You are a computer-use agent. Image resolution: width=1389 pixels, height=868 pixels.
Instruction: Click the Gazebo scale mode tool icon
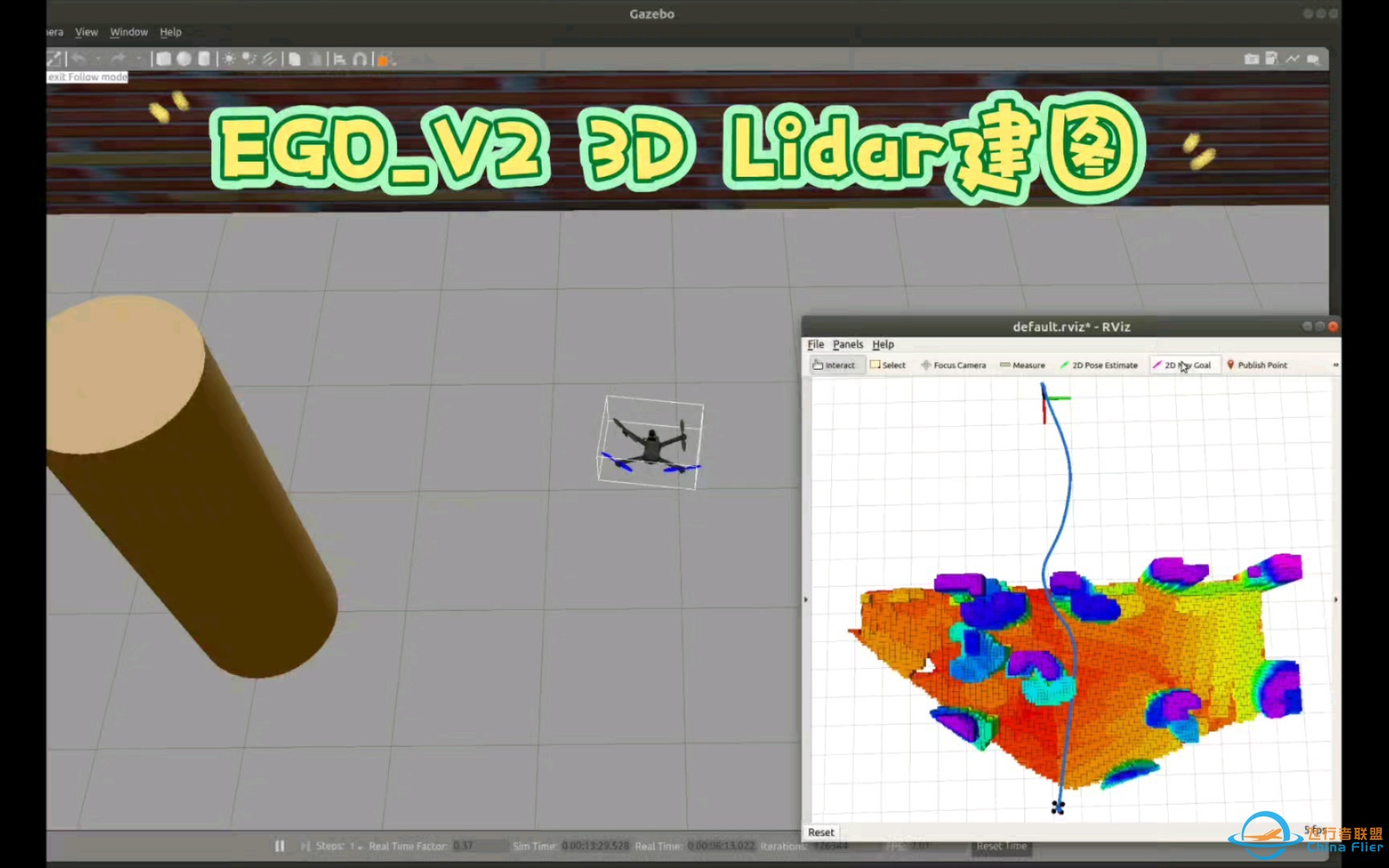(54, 59)
